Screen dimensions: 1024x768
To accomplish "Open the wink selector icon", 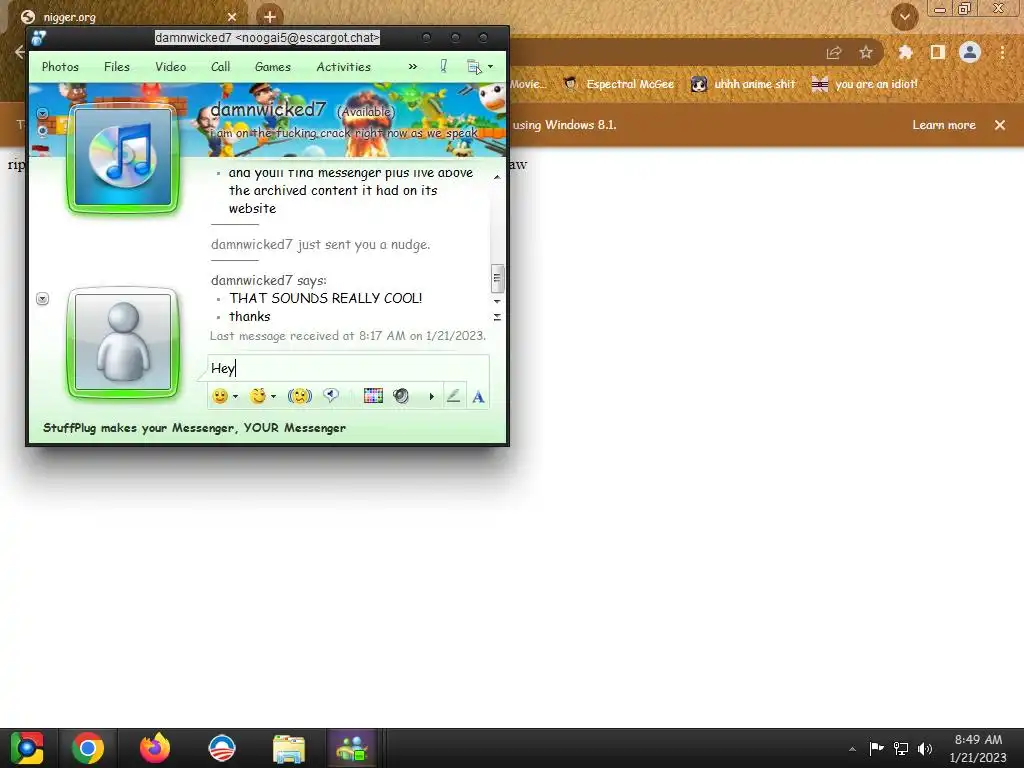I will click(258, 396).
